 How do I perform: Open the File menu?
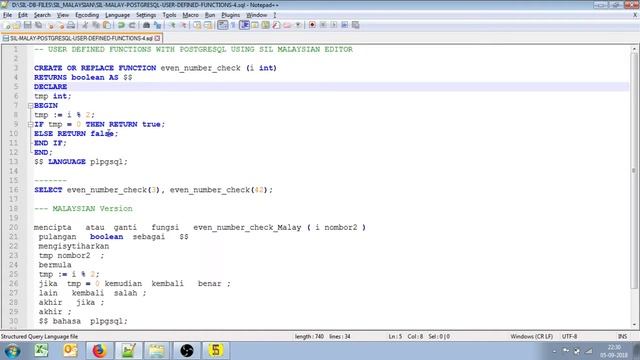[x=7, y=15]
